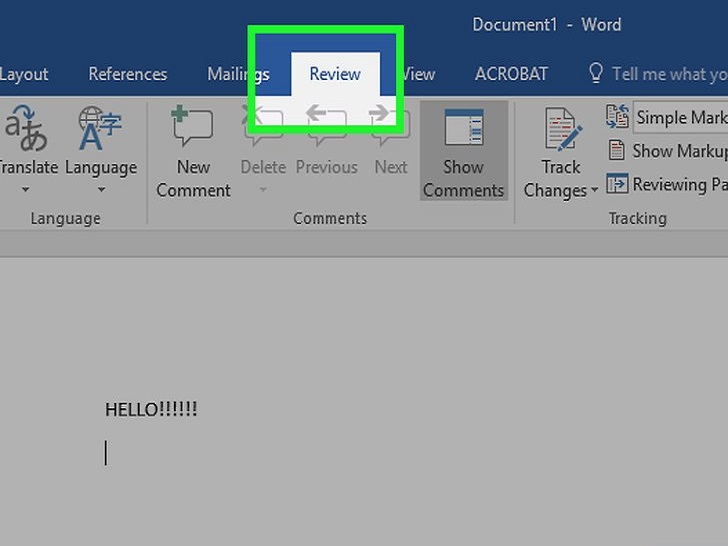Switch to the References tab
The width and height of the screenshot is (728, 546).
click(x=128, y=74)
